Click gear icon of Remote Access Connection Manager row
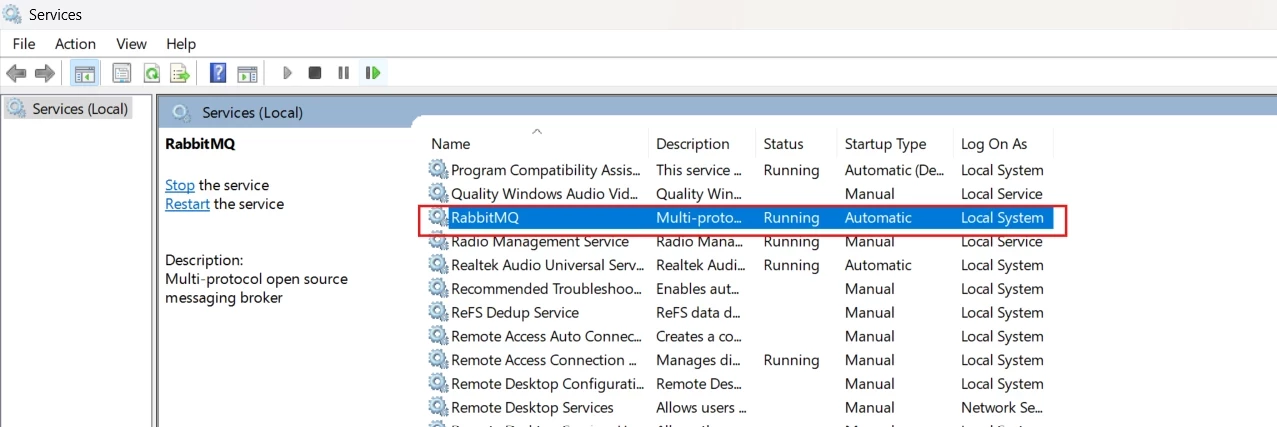Screen dimensions: 1277x427 click(438, 360)
